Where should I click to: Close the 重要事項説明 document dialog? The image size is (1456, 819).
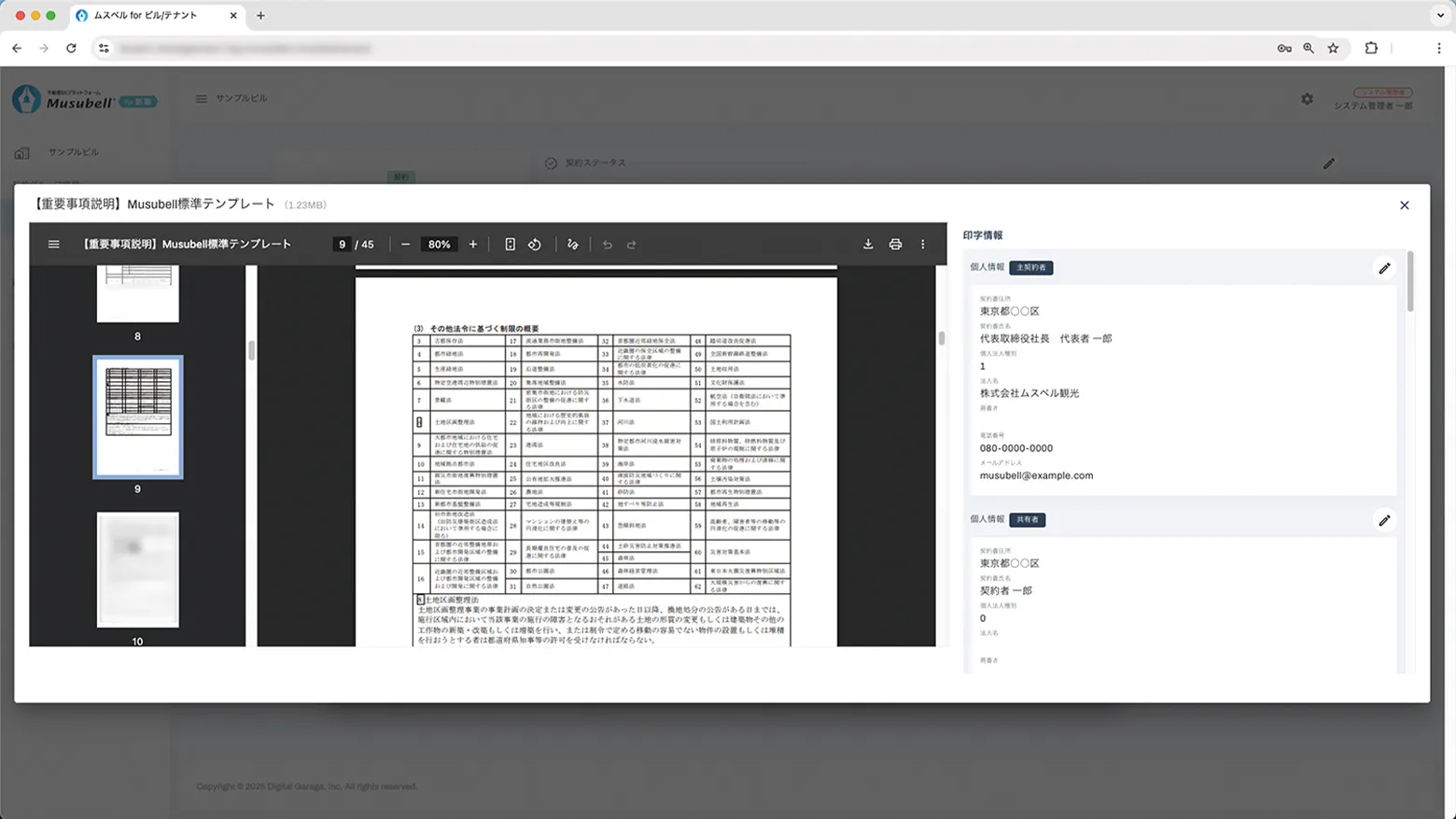[1404, 205]
